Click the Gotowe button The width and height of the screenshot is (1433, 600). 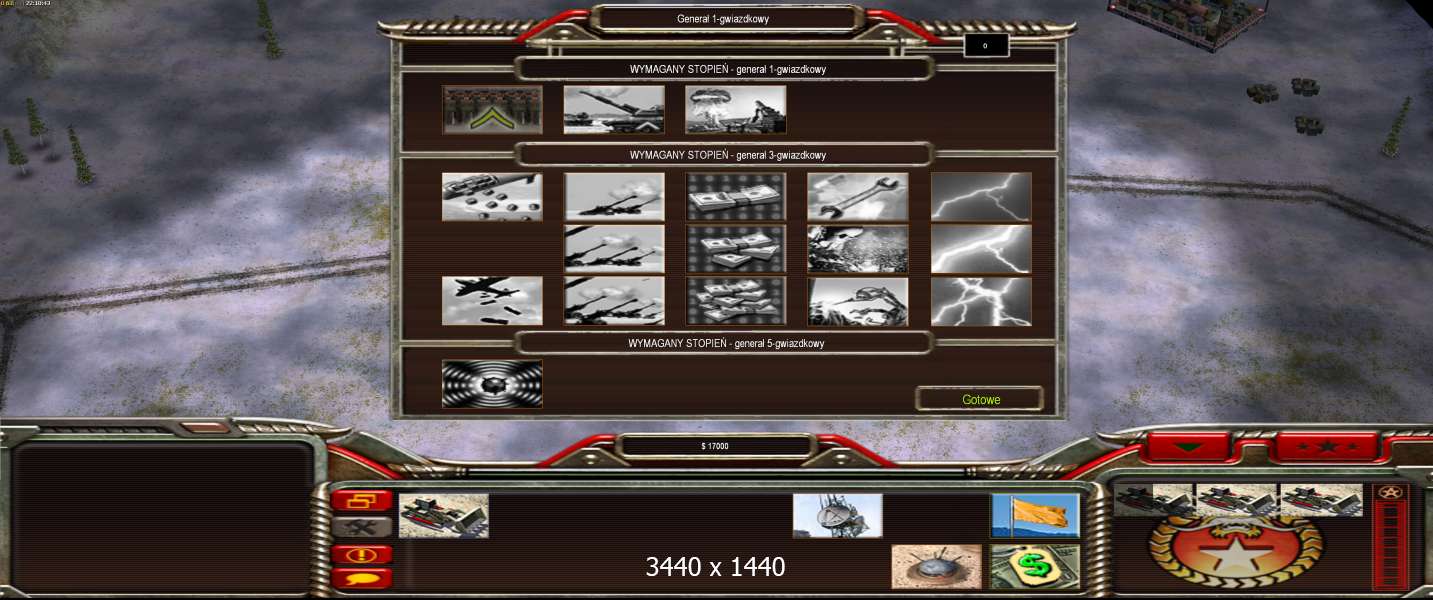click(980, 399)
